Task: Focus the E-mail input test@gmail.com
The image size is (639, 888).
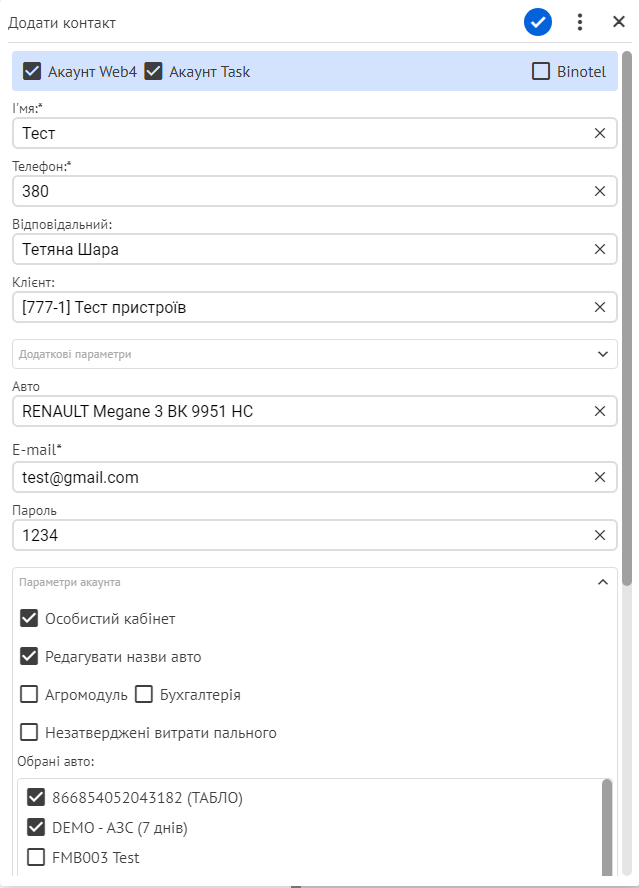Action: tap(306, 477)
